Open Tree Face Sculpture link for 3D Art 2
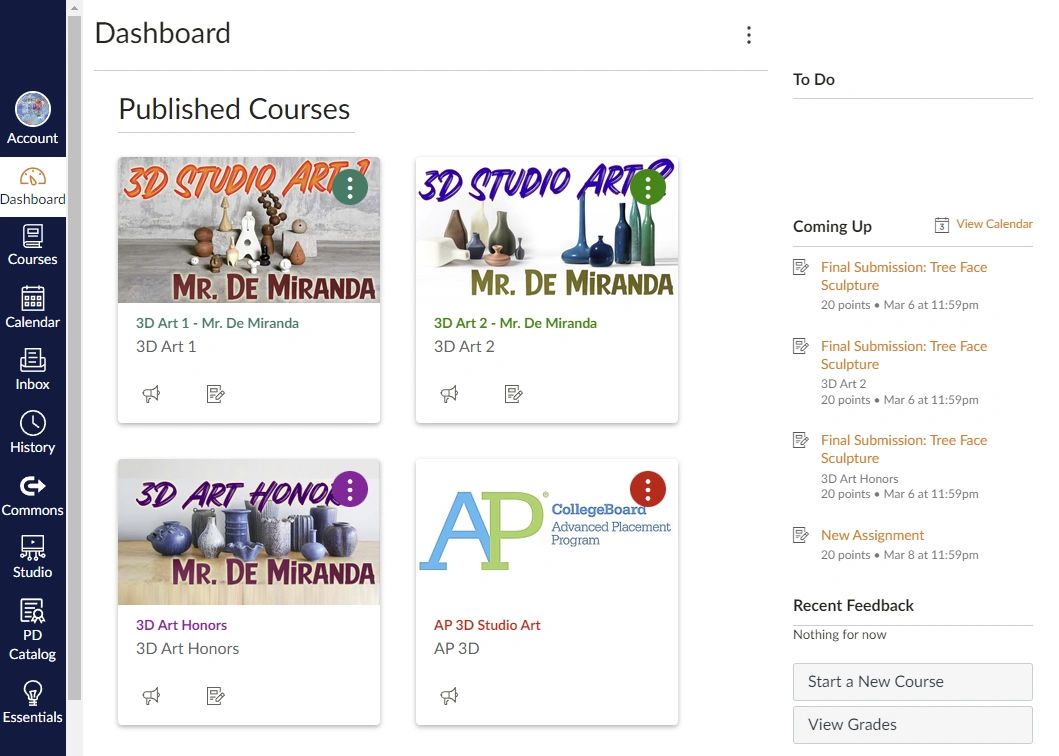The width and height of the screenshot is (1059, 756). pos(904,355)
